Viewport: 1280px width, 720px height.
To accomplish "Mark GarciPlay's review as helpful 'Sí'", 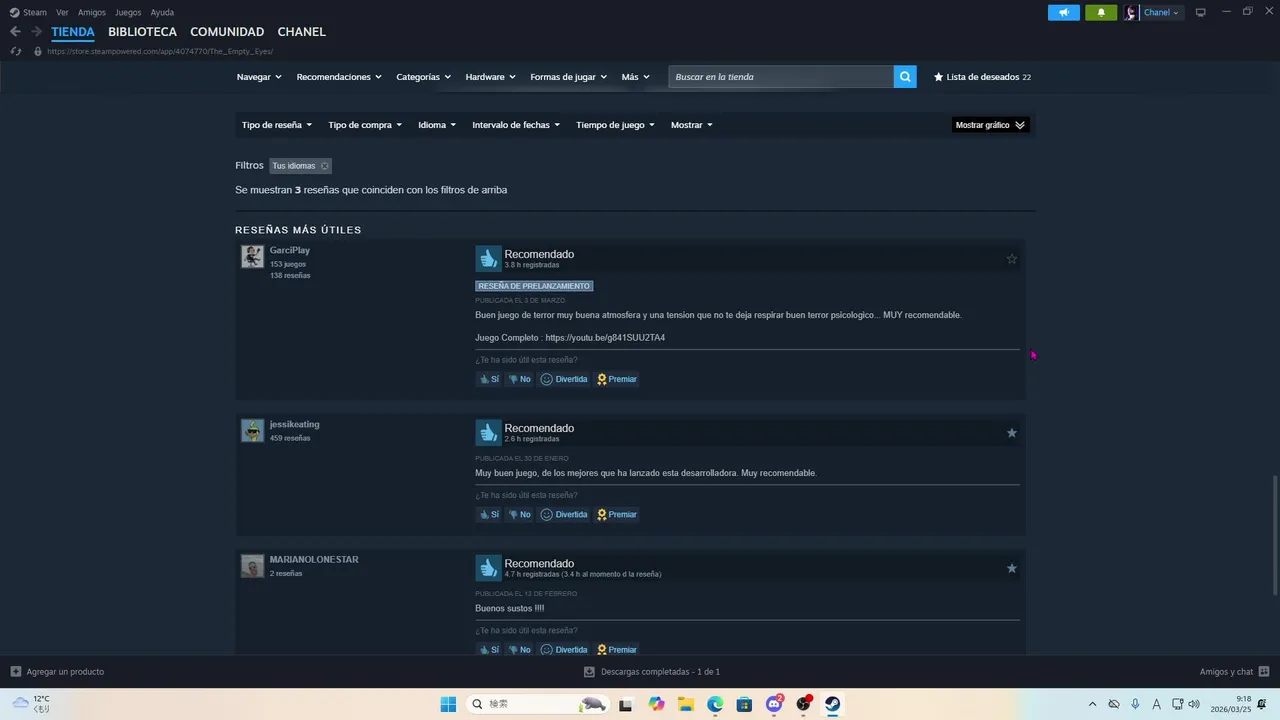I will point(489,379).
